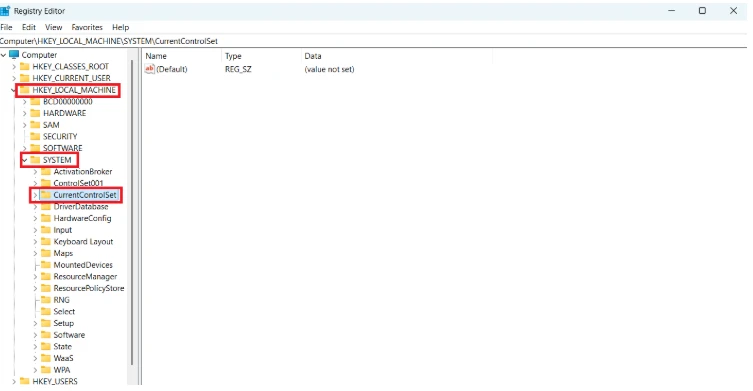Viewport: 753px width, 391px height.
Task: Click the HardwareConfig folder icon
Action: click(x=46, y=218)
